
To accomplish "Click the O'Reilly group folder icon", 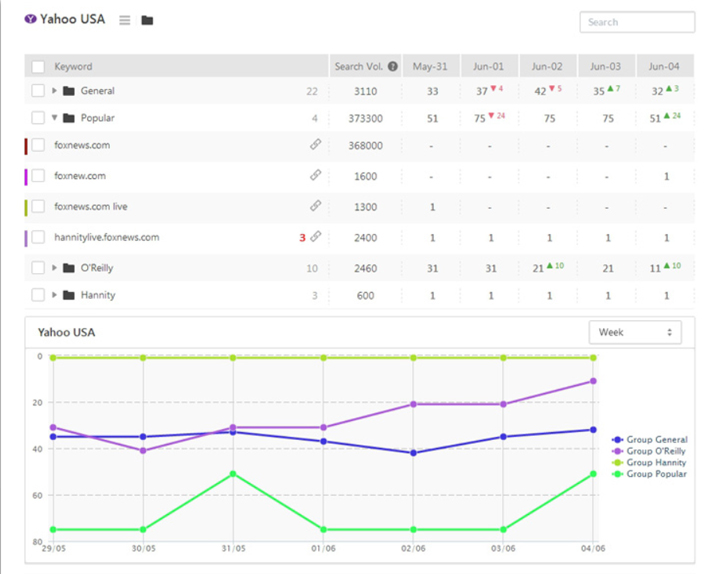I will pyautogui.click(x=69, y=268).
